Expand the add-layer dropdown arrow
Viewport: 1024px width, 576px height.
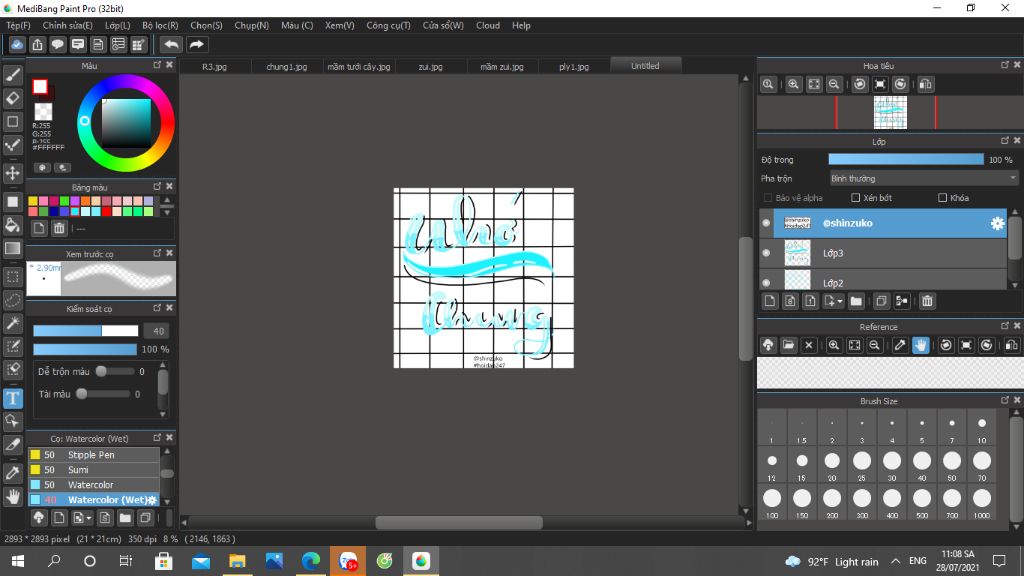tap(840, 301)
